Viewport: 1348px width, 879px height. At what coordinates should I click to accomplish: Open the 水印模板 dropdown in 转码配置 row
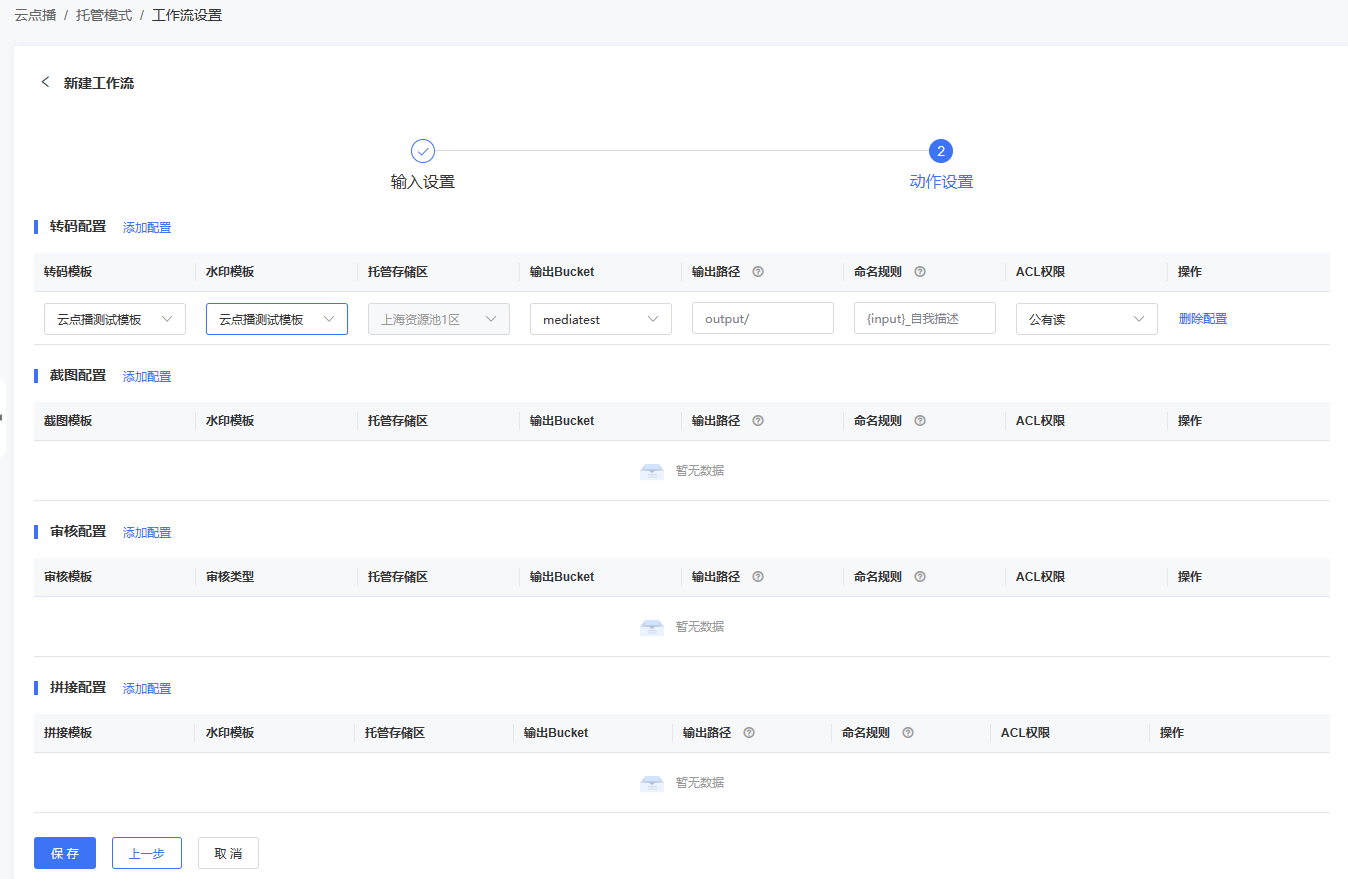[277, 319]
